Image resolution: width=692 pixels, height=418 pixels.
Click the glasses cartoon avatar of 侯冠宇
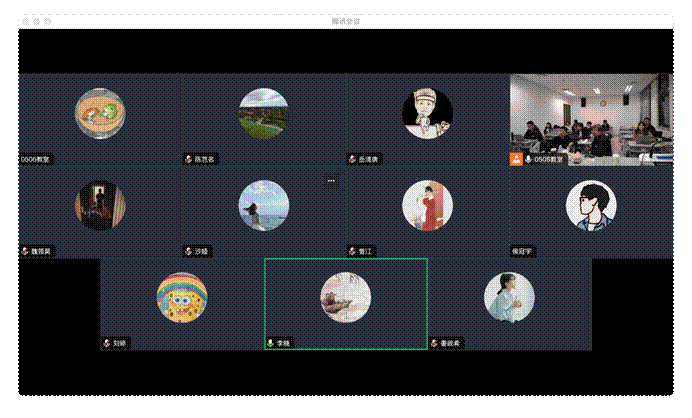pyautogui.click(x=591, y=205)
